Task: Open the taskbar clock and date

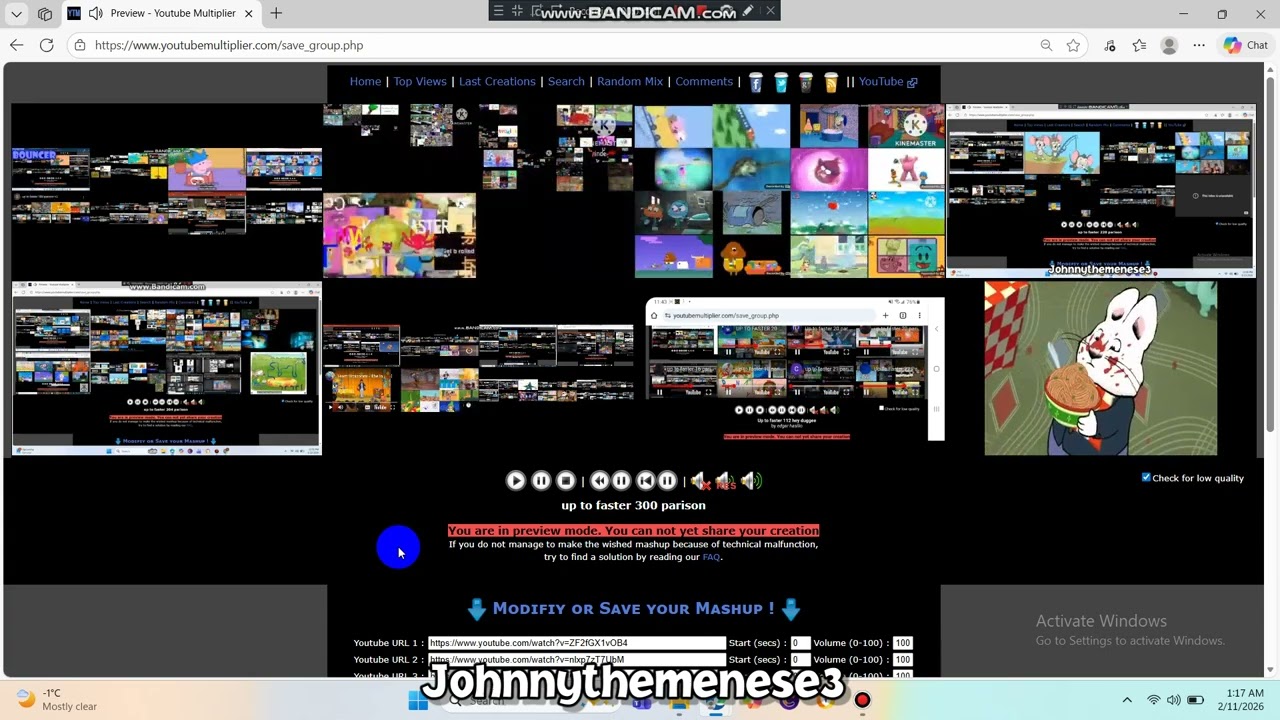Action: [x=1243, y=700]
